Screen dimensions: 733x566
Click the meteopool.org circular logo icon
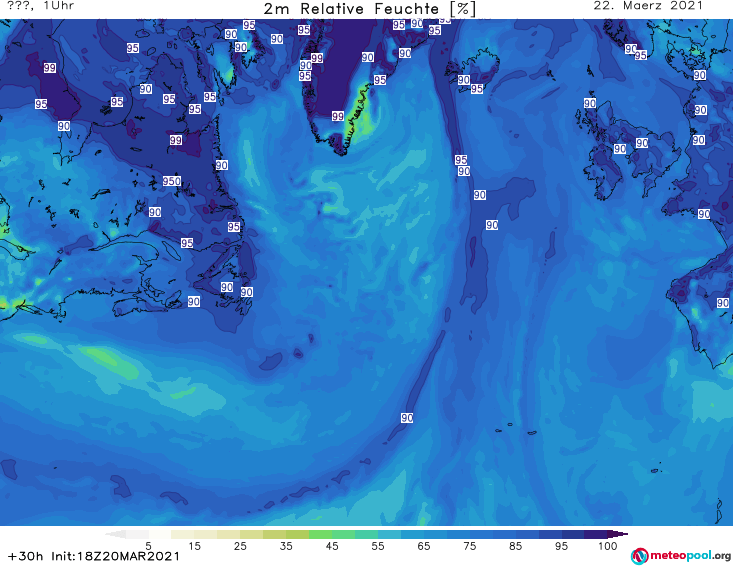tap(639, 556)
